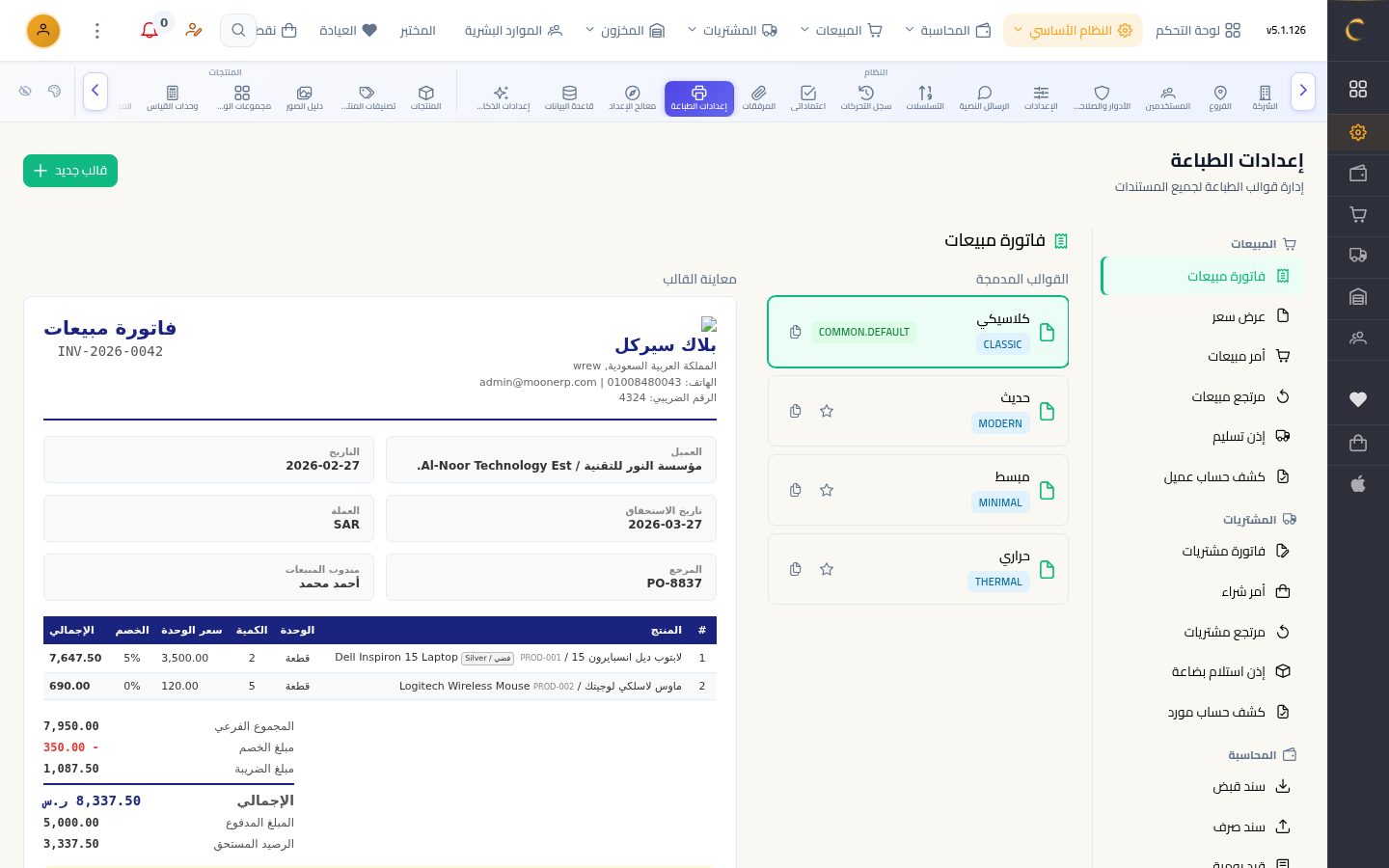This screenshot has height=868, width=1389.
Task: Expand the Inventory (المخزون) top menu dropdown
Action: 625,31
